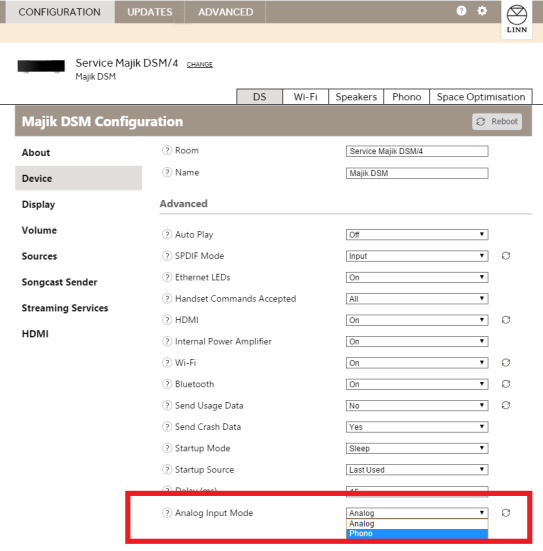Image resolution: width=543 pixels, height=551 pixels.
Task: Open Songcast Sender section in sidebar
Action: tap(59, 282)
